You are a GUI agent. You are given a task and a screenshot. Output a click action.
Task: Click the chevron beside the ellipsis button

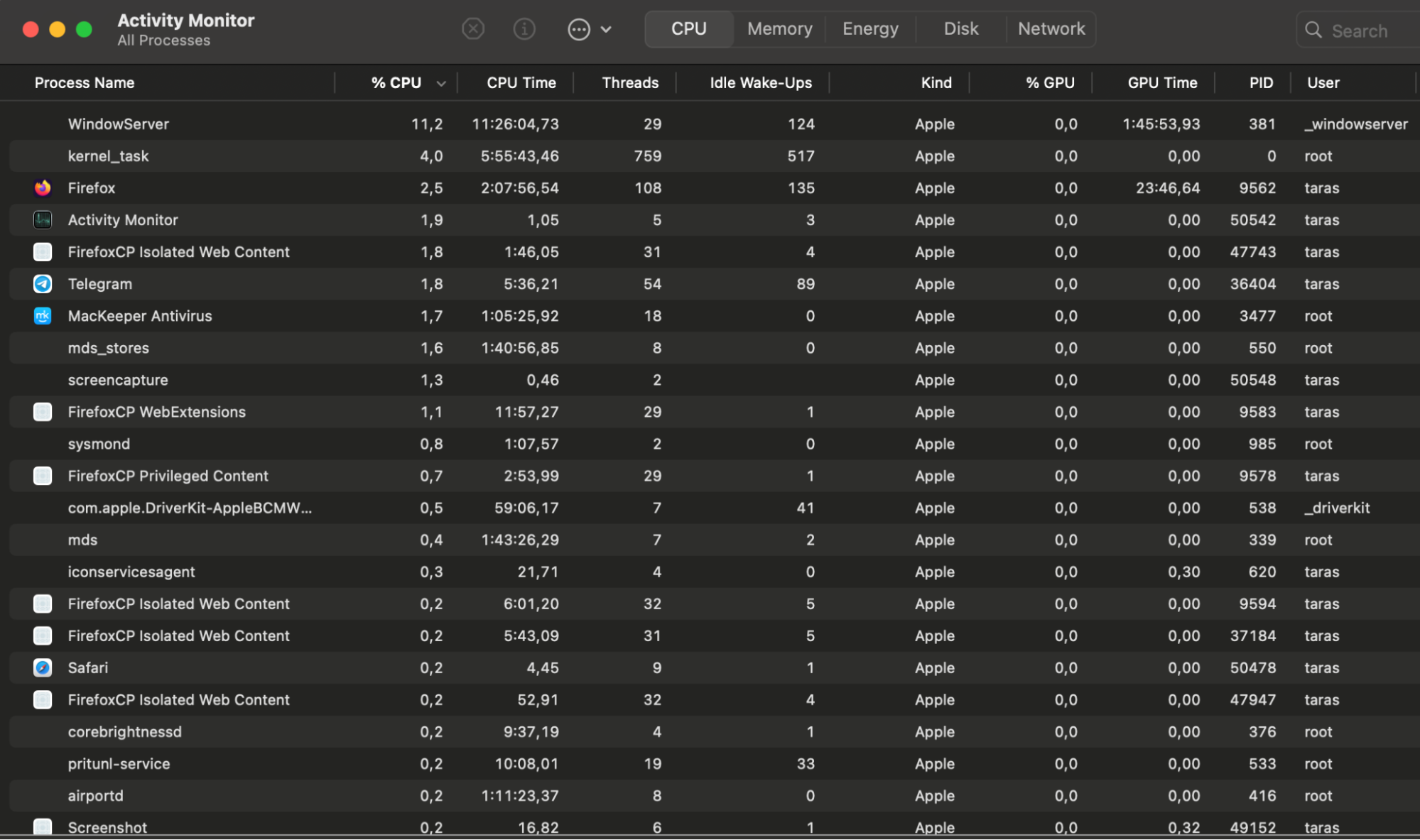coord(605,29)
